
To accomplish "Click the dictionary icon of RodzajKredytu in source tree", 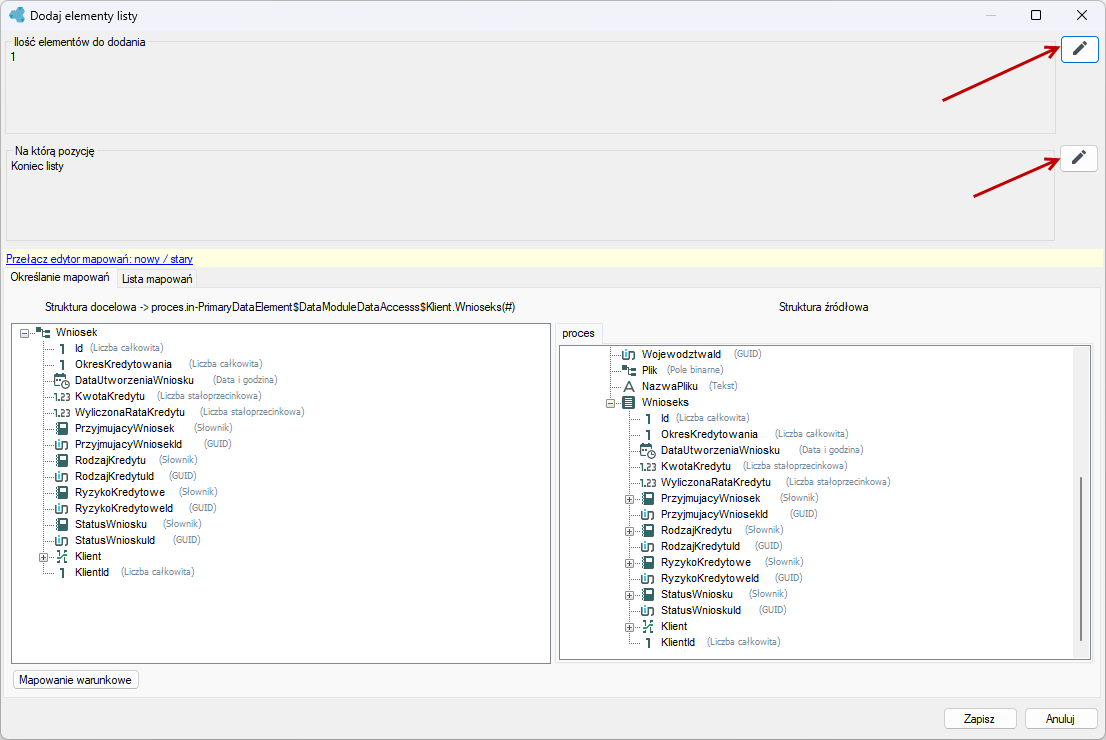I will click(648, 530).
